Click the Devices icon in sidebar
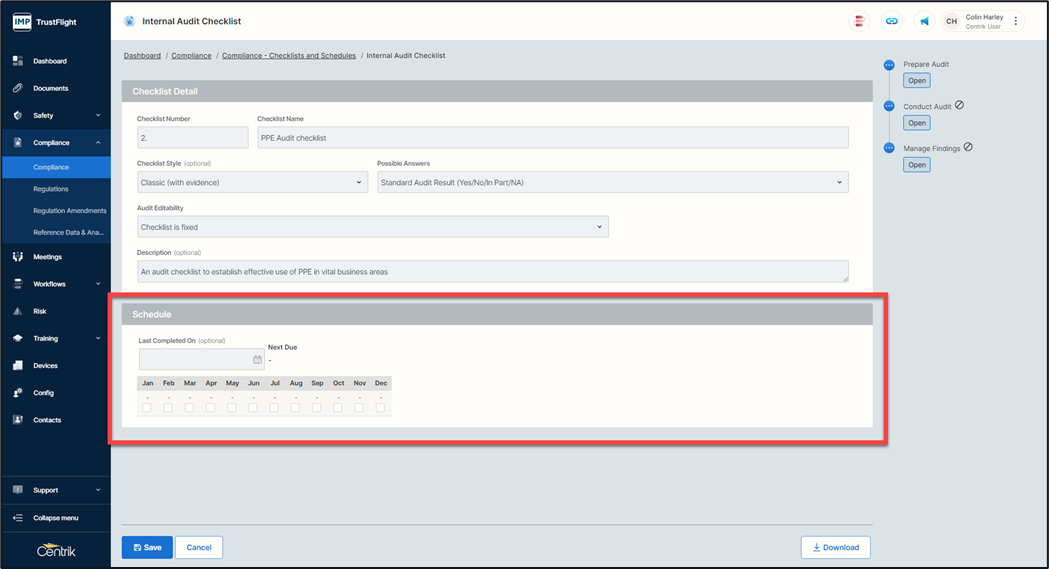The image size is (1049, 569). coord(18,366)
